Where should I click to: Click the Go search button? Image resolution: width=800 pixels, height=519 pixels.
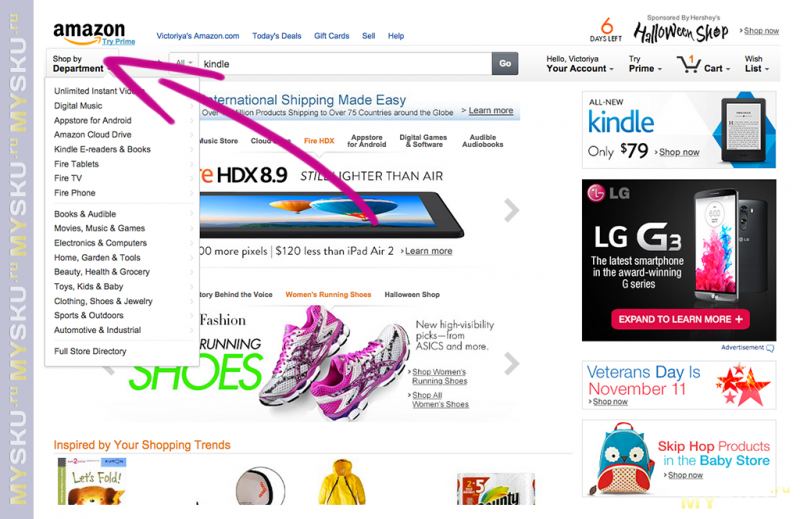[x=505, y=63]
